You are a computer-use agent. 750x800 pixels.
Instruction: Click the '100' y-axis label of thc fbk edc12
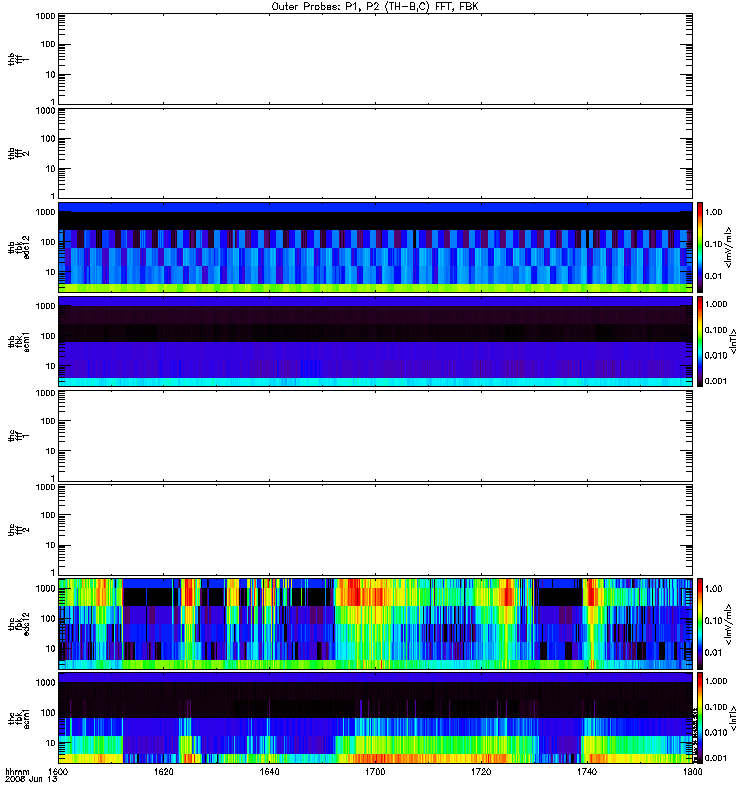coord(48,618)
